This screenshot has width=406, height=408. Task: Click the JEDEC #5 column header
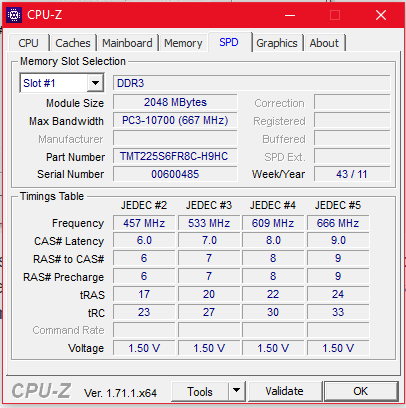pos(338,205)
